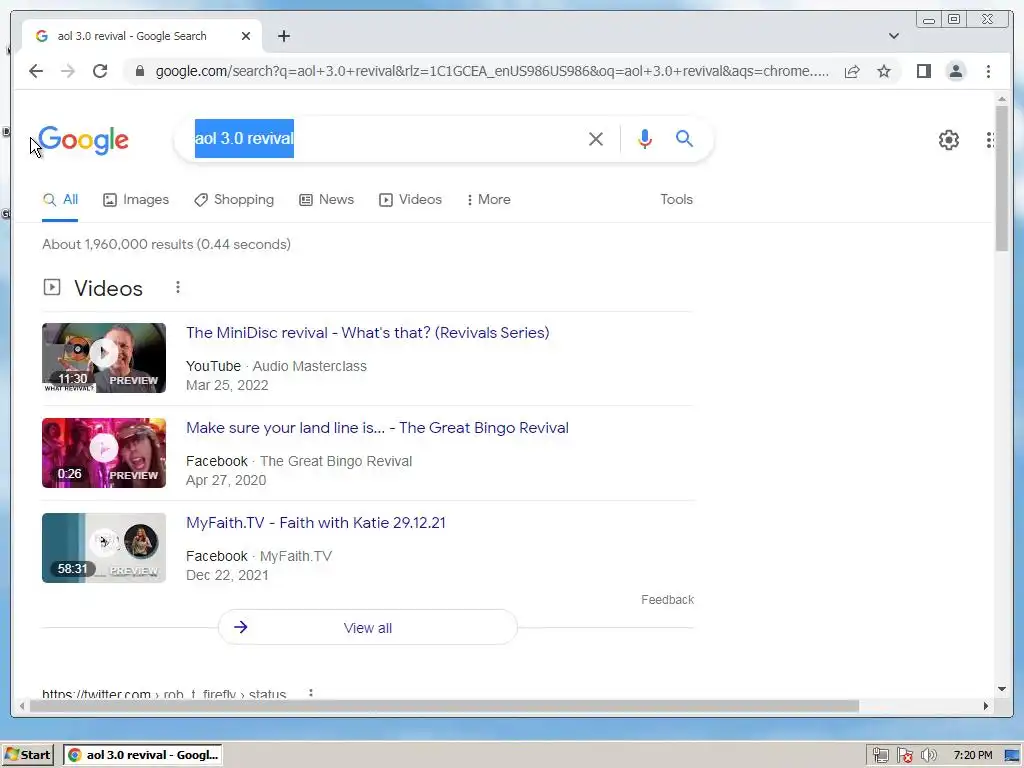The height and width of the screenshot is (768, 1024).
Task: Expand the More search options
Action: pos(488,200)
